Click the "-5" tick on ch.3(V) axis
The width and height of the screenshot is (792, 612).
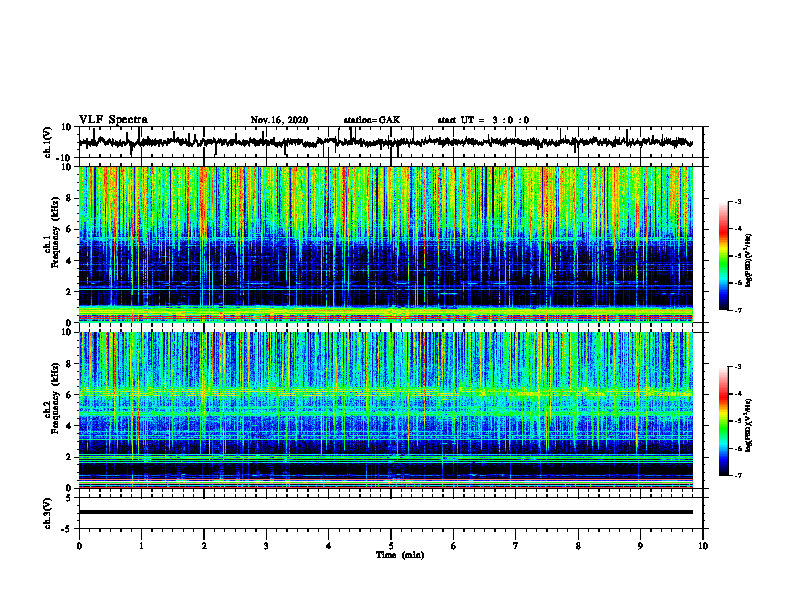[68, 529]
